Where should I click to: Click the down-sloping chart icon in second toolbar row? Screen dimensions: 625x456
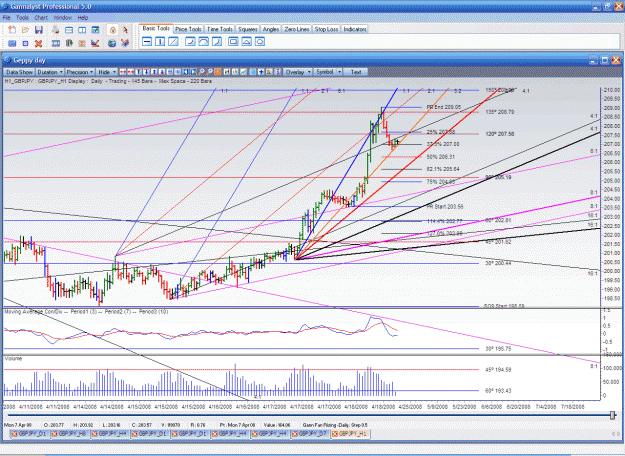pos(95,43)
